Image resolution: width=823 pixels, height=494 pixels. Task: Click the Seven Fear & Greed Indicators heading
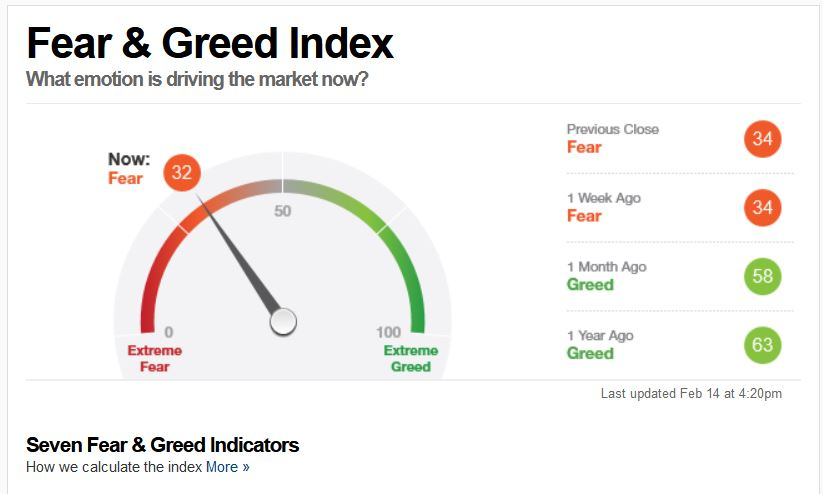pos(163,445)
